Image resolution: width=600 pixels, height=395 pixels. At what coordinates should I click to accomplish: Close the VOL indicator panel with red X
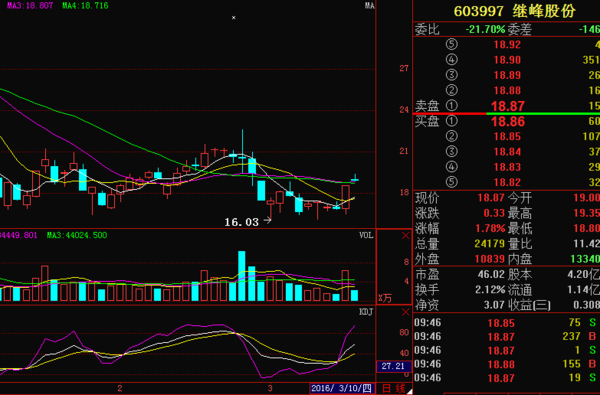(406, 236)
